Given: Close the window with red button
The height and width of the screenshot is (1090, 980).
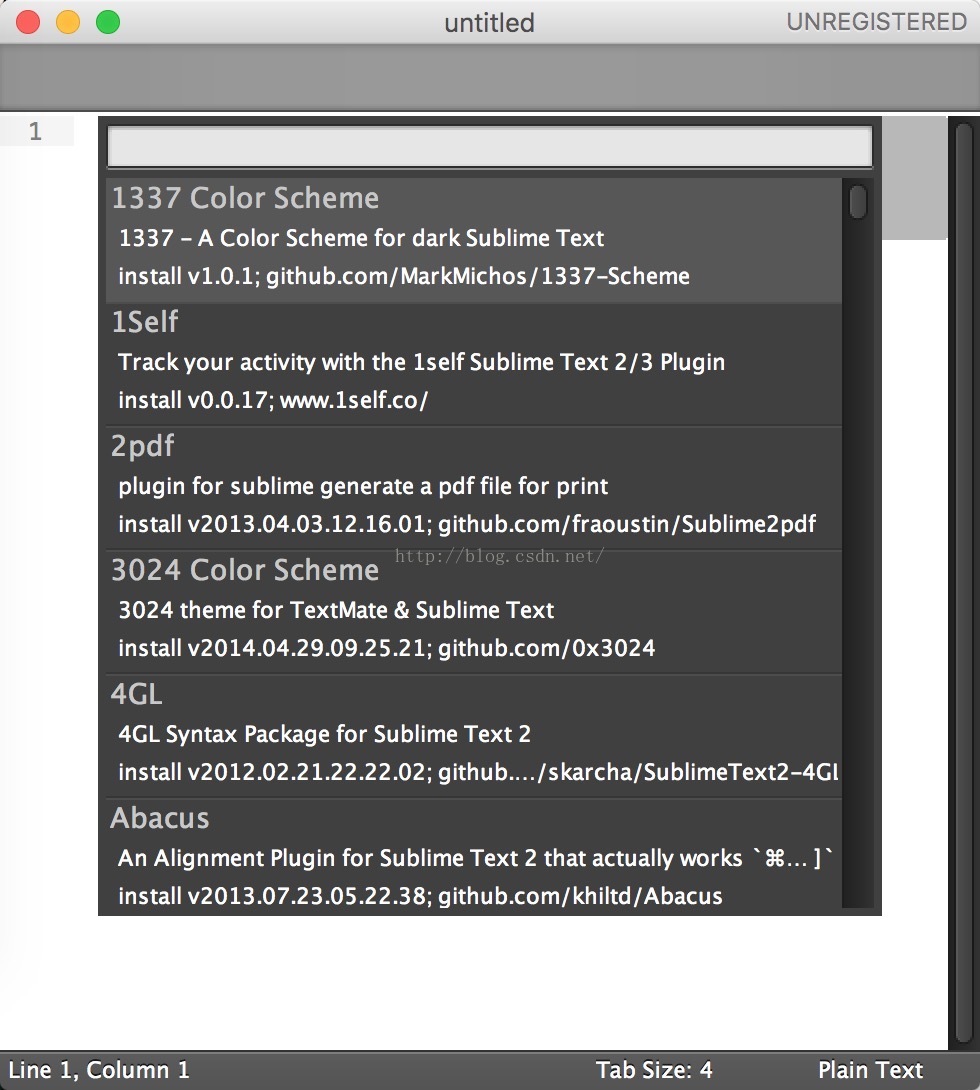Looking at the screenshot, I should point(28,22).
